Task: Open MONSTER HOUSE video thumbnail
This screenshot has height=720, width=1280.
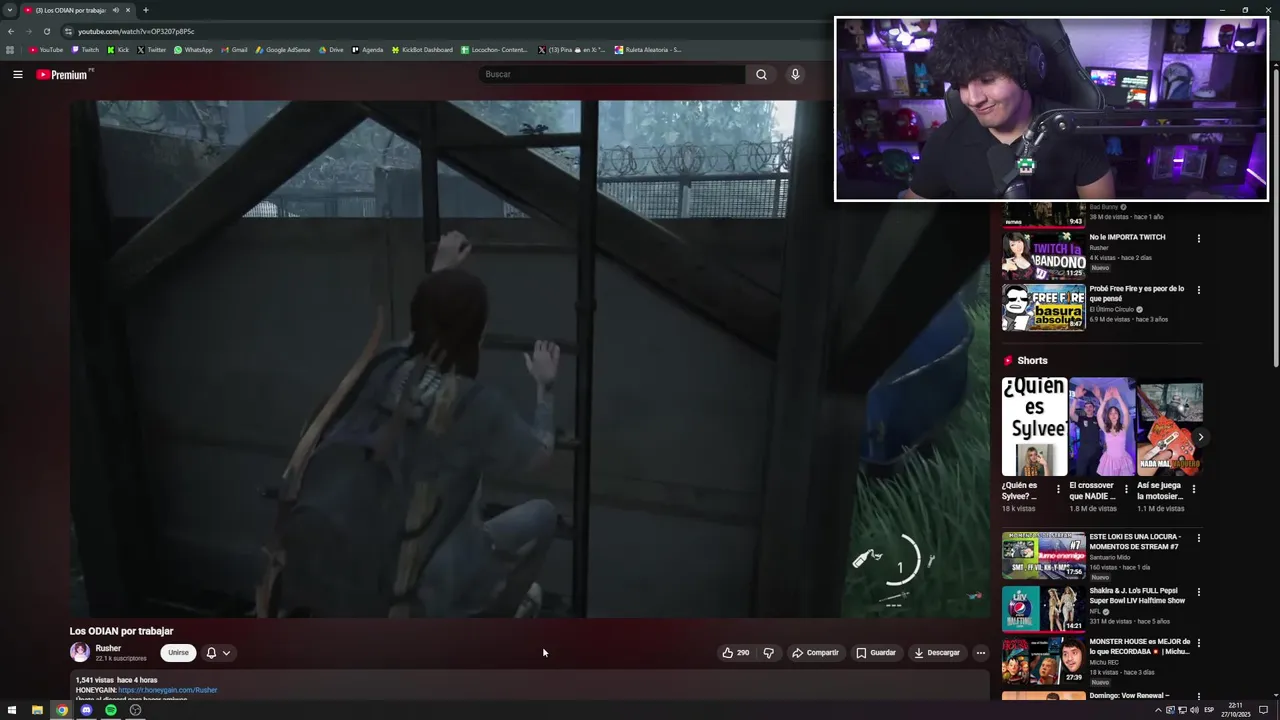Action: (x=1043, y=661)
